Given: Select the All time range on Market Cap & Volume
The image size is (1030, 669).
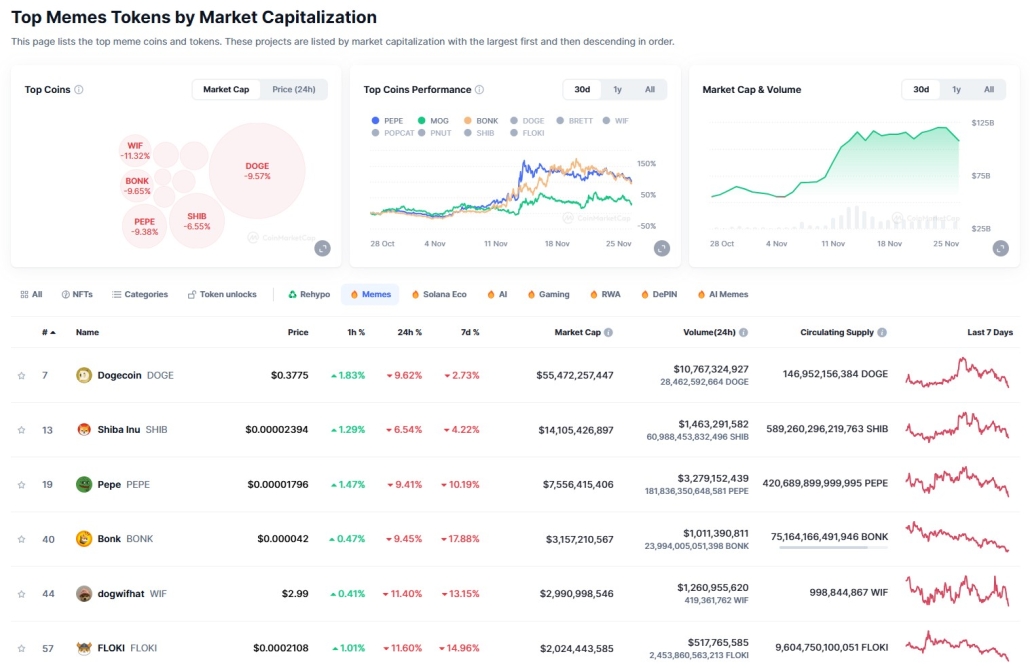Looking at the screenshot, I should click(x=987, y=89).
